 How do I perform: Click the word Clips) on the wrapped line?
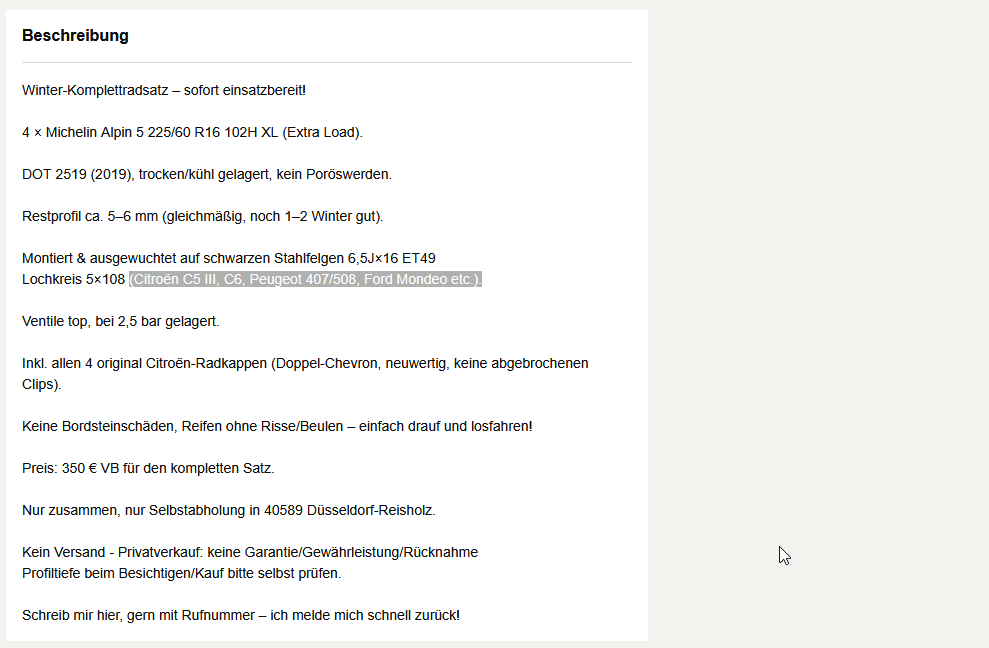coord(42,384)
